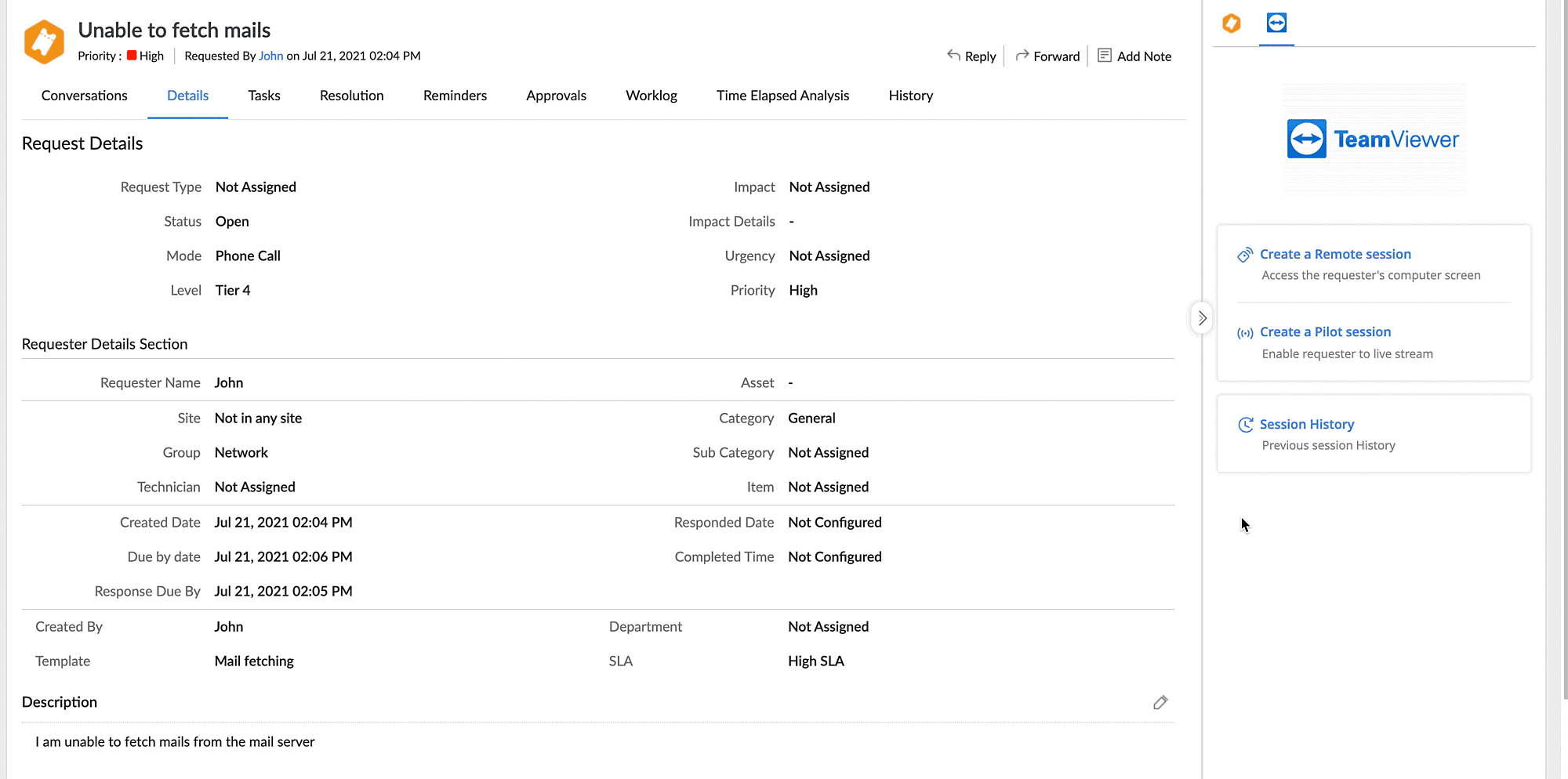Click Create a Remote session link
This screenshot has width=1568, height=779.
pos(1335,254)
